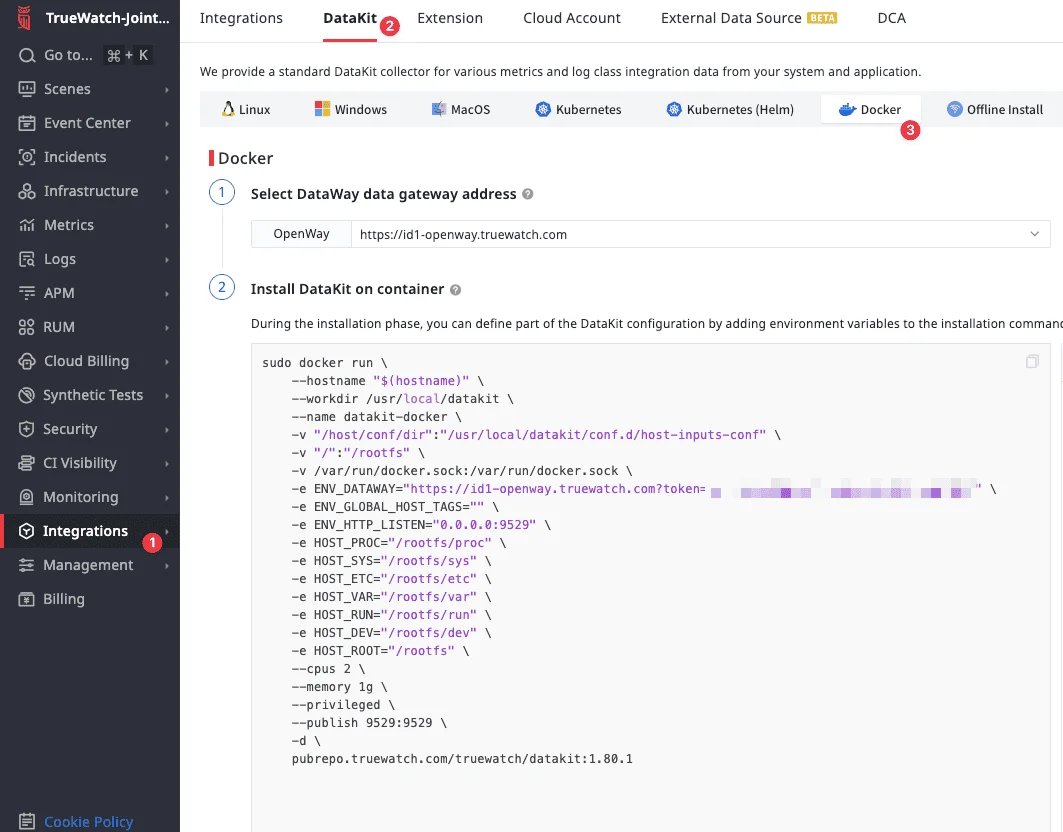Switch to the Integrations top tab
1063x832 pixels.
click(241, 18)
